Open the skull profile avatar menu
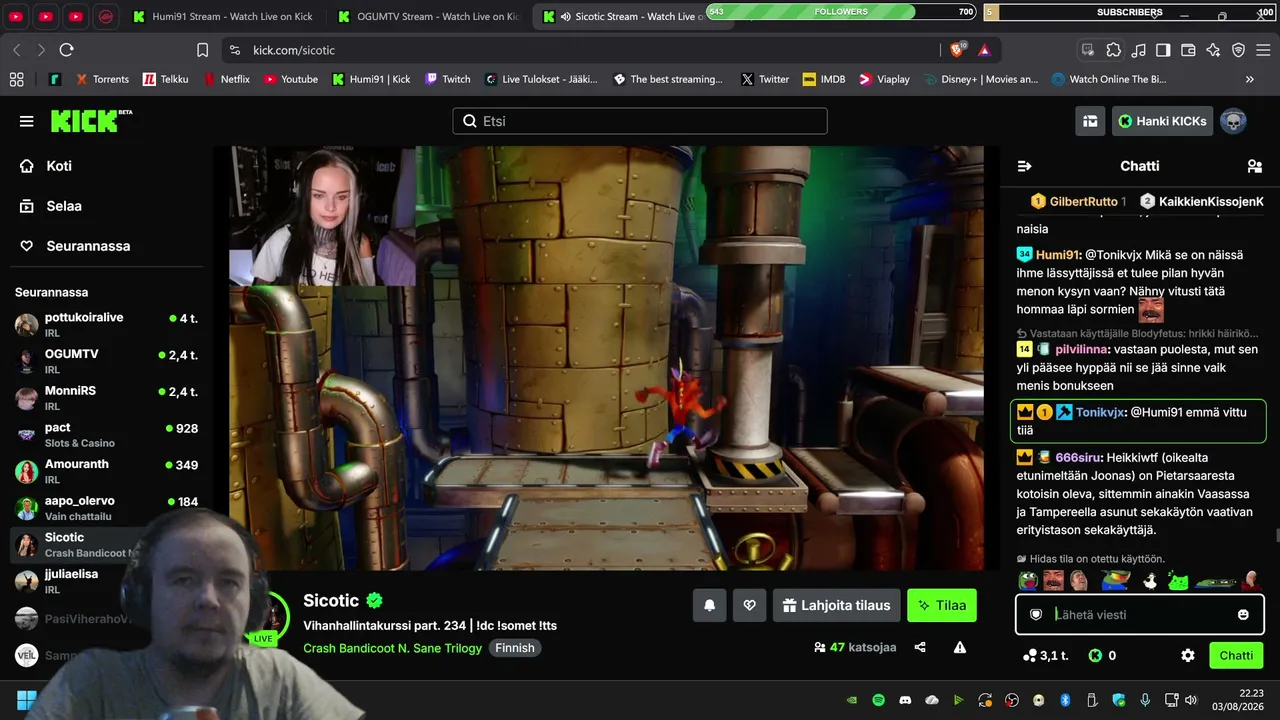Image resolution: width=1280 pixels, height=720 pixels. click(x=1233, y=121)
